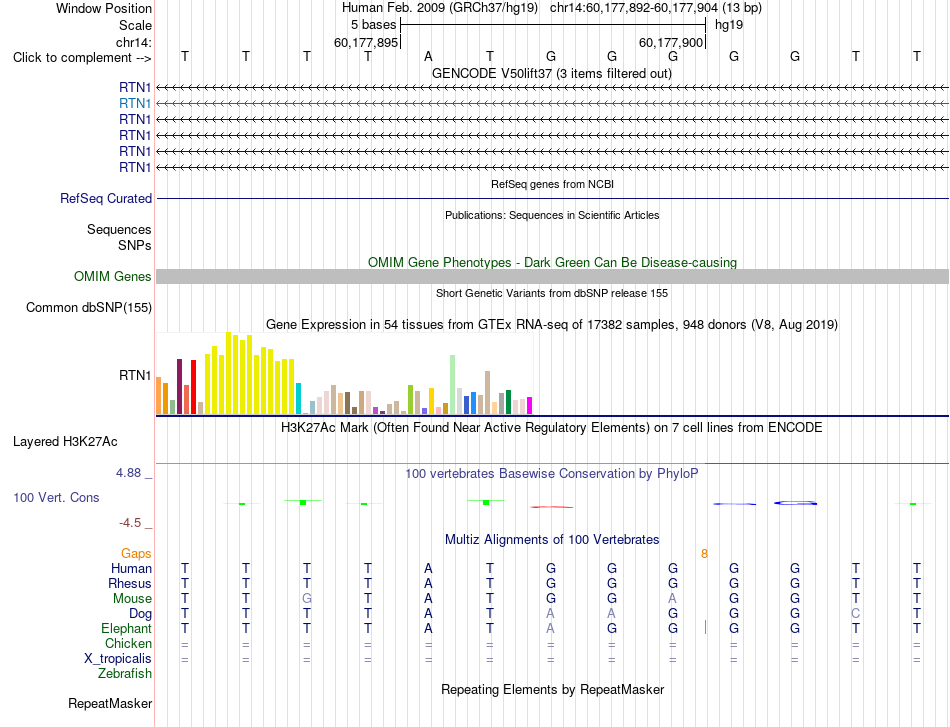Click the 60,177,900 position label
Screen dimensions: 950x727
(671, 42)
